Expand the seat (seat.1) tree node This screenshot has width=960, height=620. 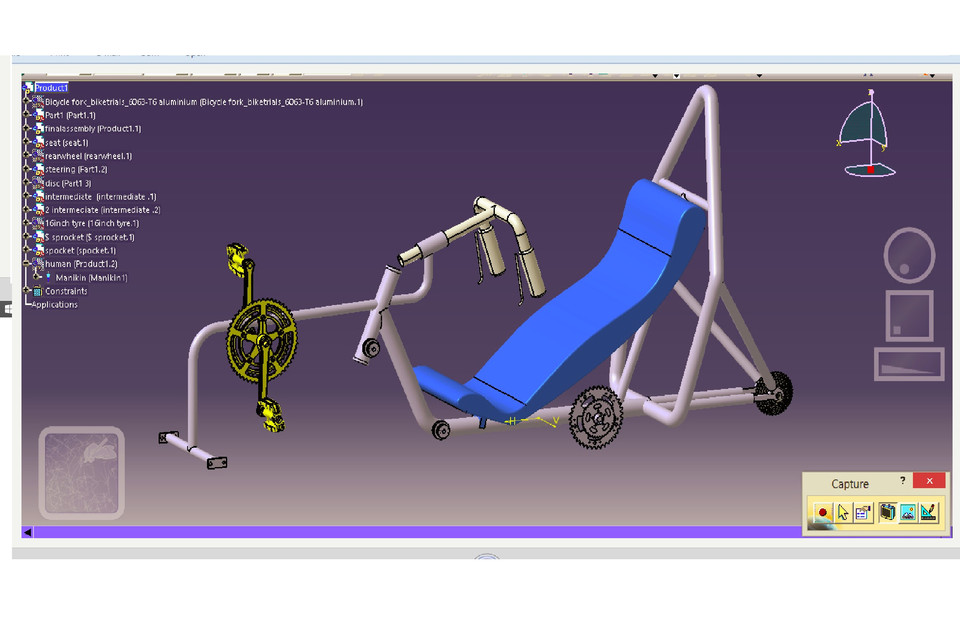(x=25, y=143)
